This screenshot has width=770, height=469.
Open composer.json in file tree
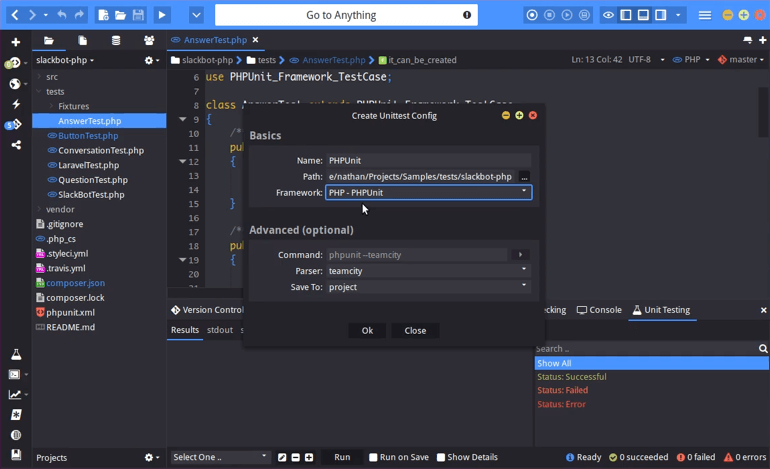[x=75, y=283]
